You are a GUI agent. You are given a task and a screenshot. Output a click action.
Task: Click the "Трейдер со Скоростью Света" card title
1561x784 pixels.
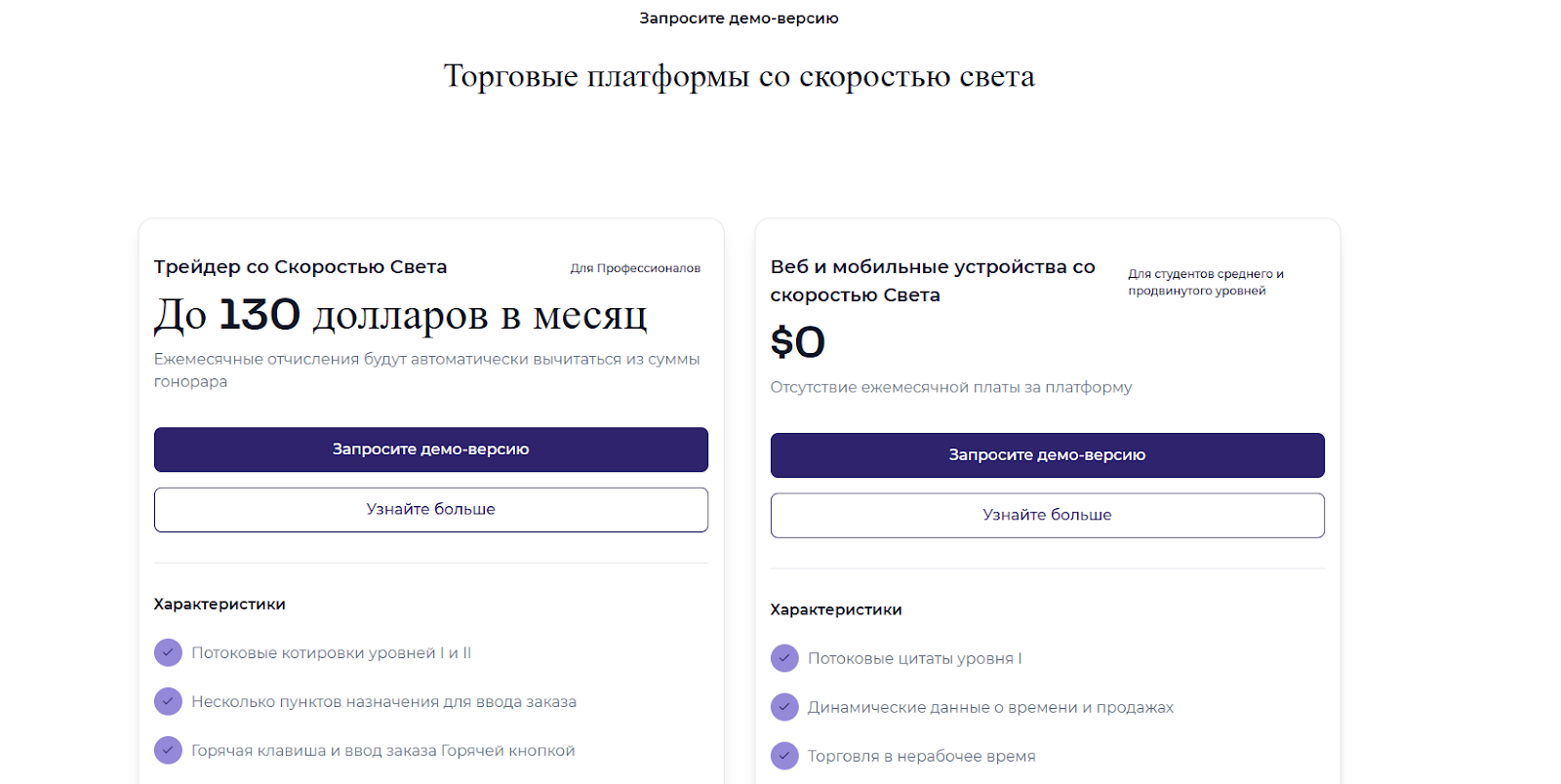(300, 267)
